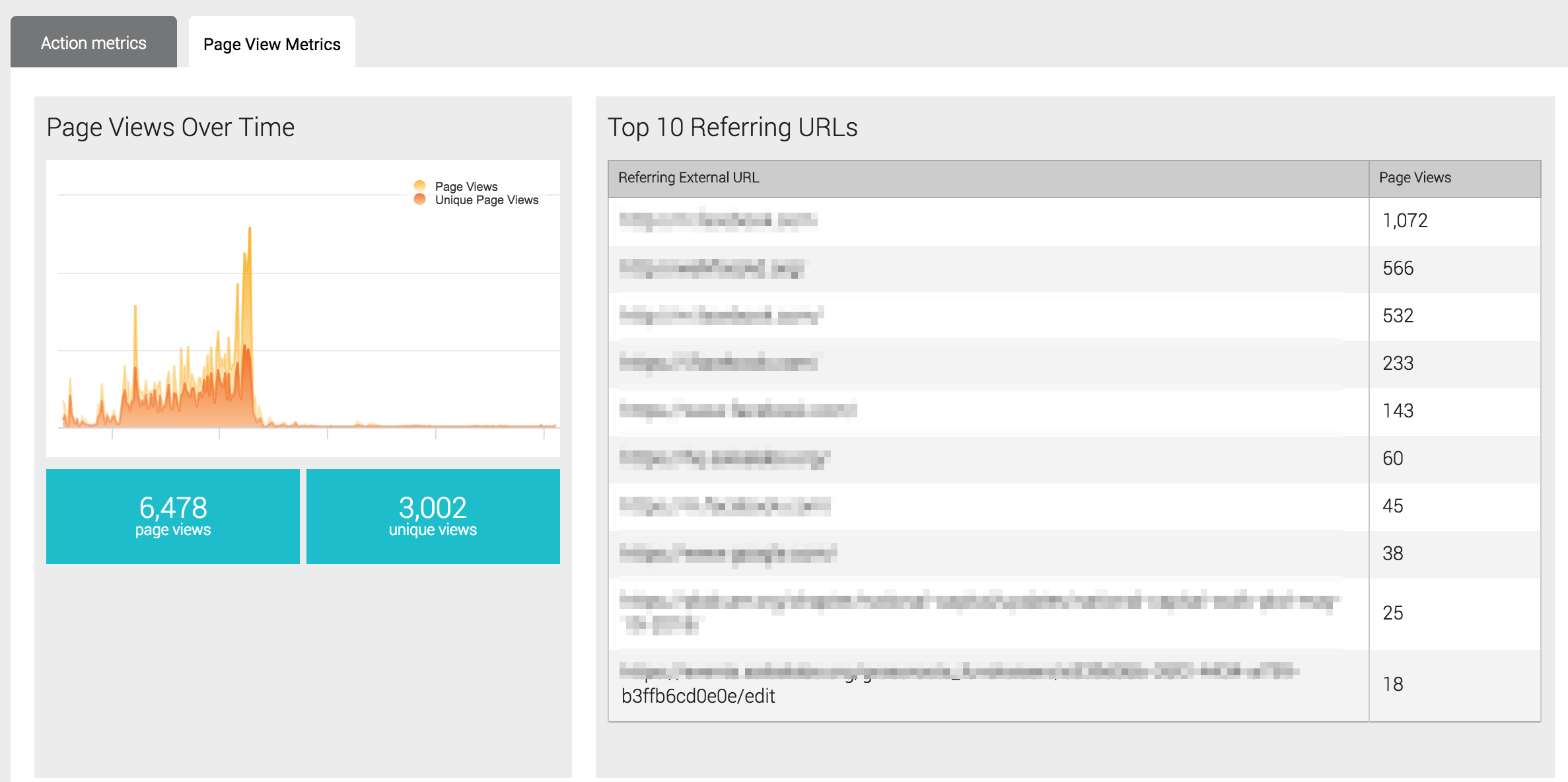Open the referring URL with 532 views
1568x782 pixels.
(x=721, y=316)
